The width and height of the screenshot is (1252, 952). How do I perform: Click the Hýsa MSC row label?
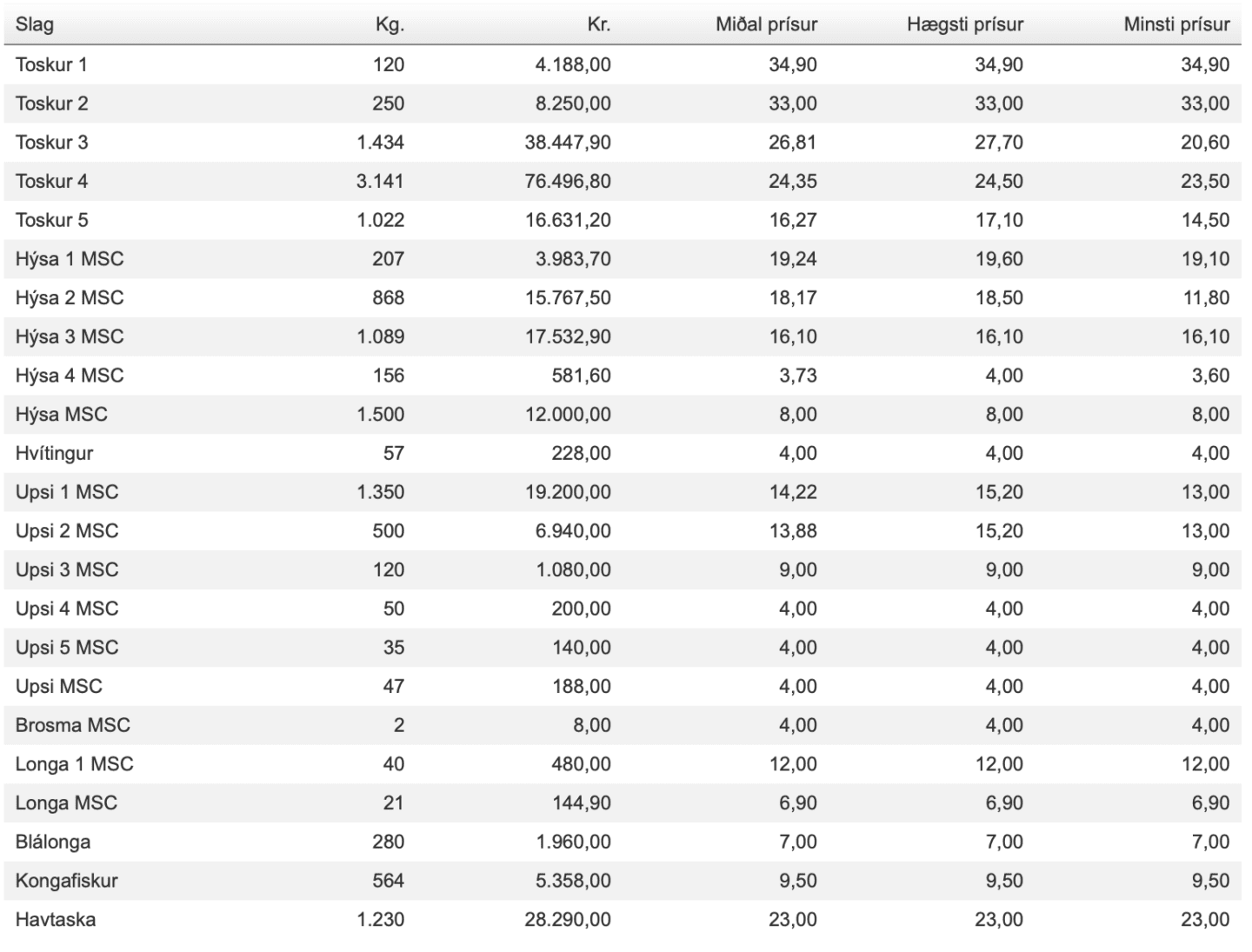pyautogui.click(x=61, y=414)
